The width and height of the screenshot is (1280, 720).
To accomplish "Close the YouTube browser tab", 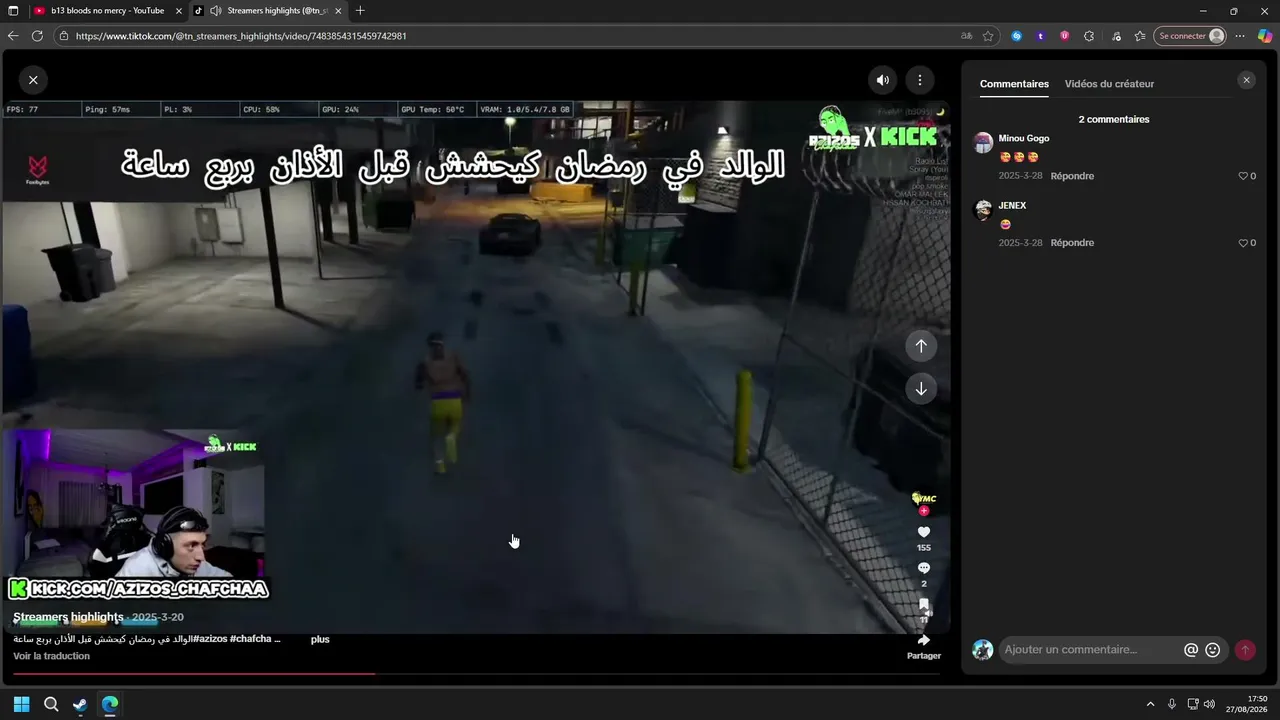I will pos(179,11).
